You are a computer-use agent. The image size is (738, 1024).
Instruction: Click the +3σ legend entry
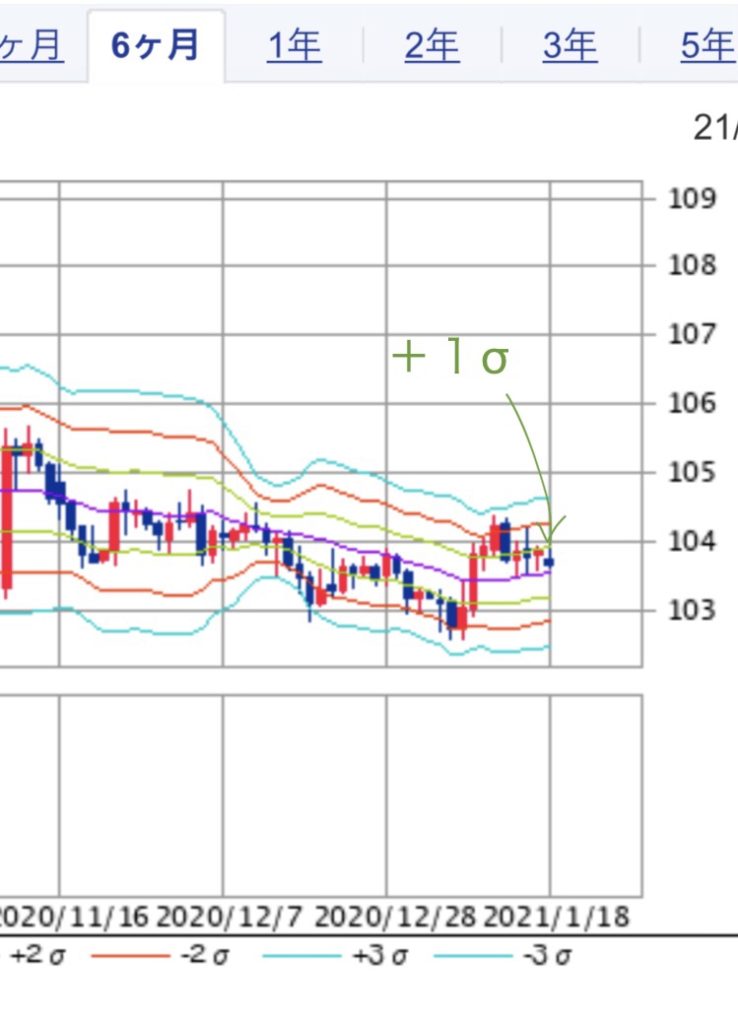336,956
